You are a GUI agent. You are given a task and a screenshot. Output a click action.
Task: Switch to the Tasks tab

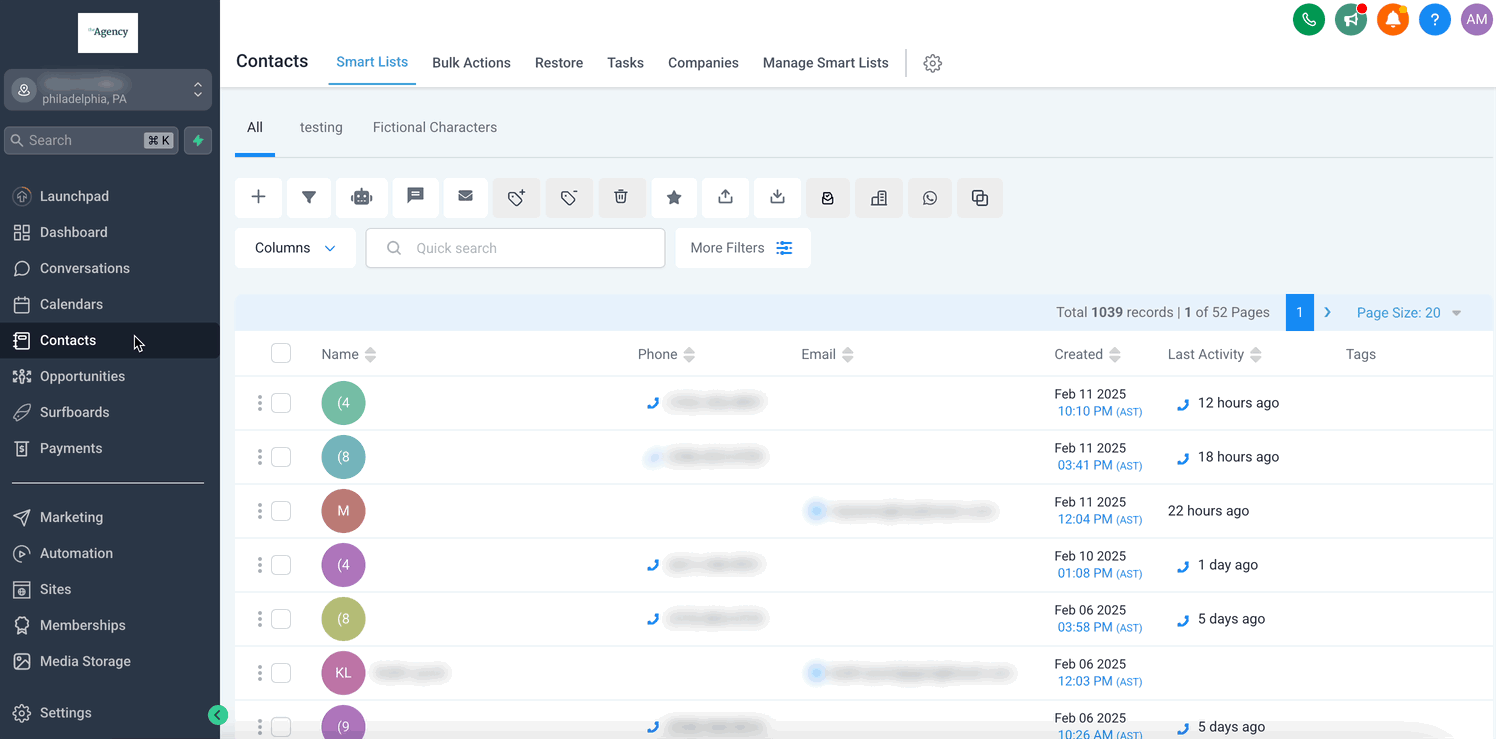(x=625, y=63)
